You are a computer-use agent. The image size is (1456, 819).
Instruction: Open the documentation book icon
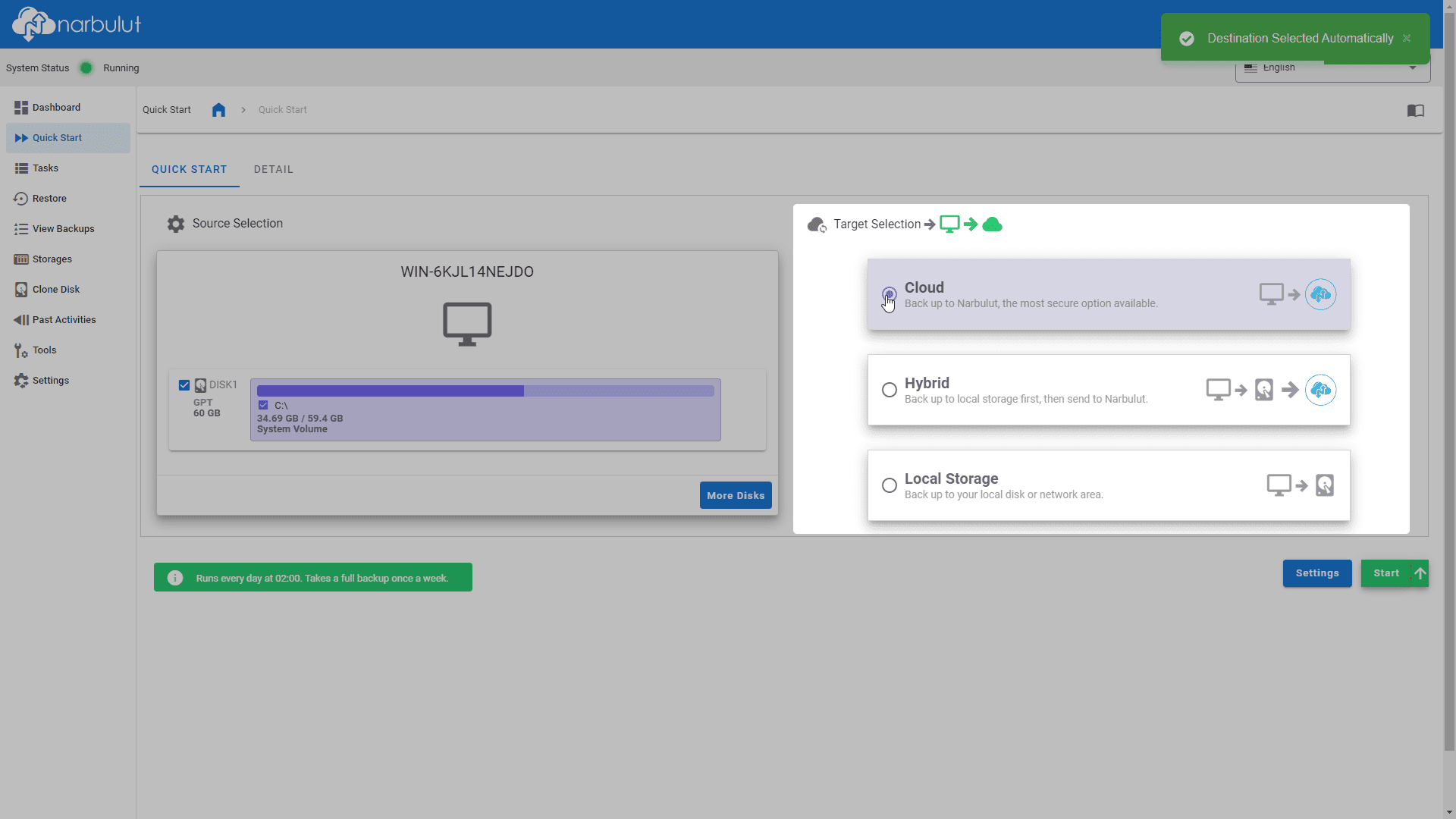tap(1415, 111)
